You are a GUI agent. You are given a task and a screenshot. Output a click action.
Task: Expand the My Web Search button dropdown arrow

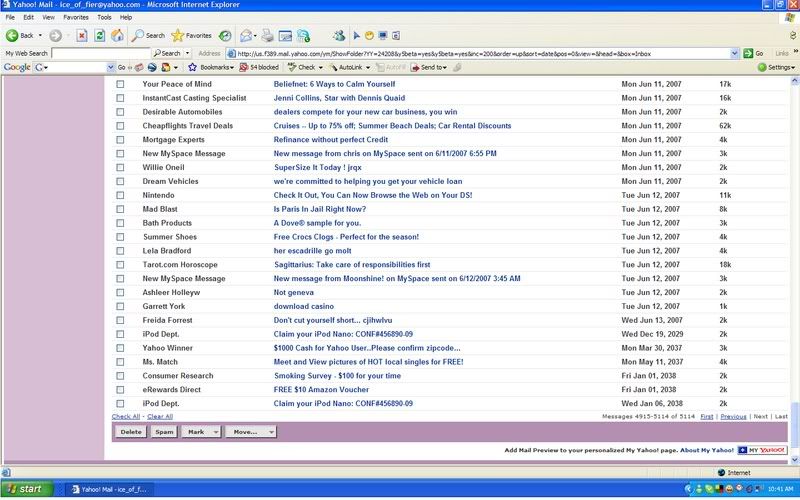tap(187, 53)
